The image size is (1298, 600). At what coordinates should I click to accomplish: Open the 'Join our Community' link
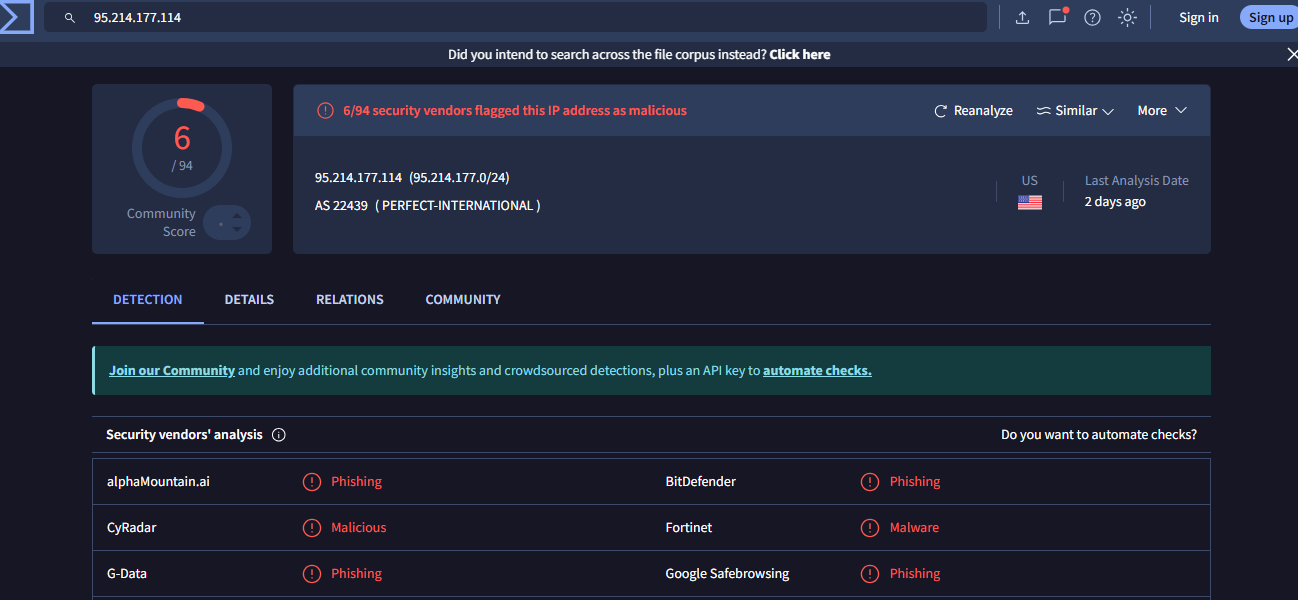click(172, 371)
